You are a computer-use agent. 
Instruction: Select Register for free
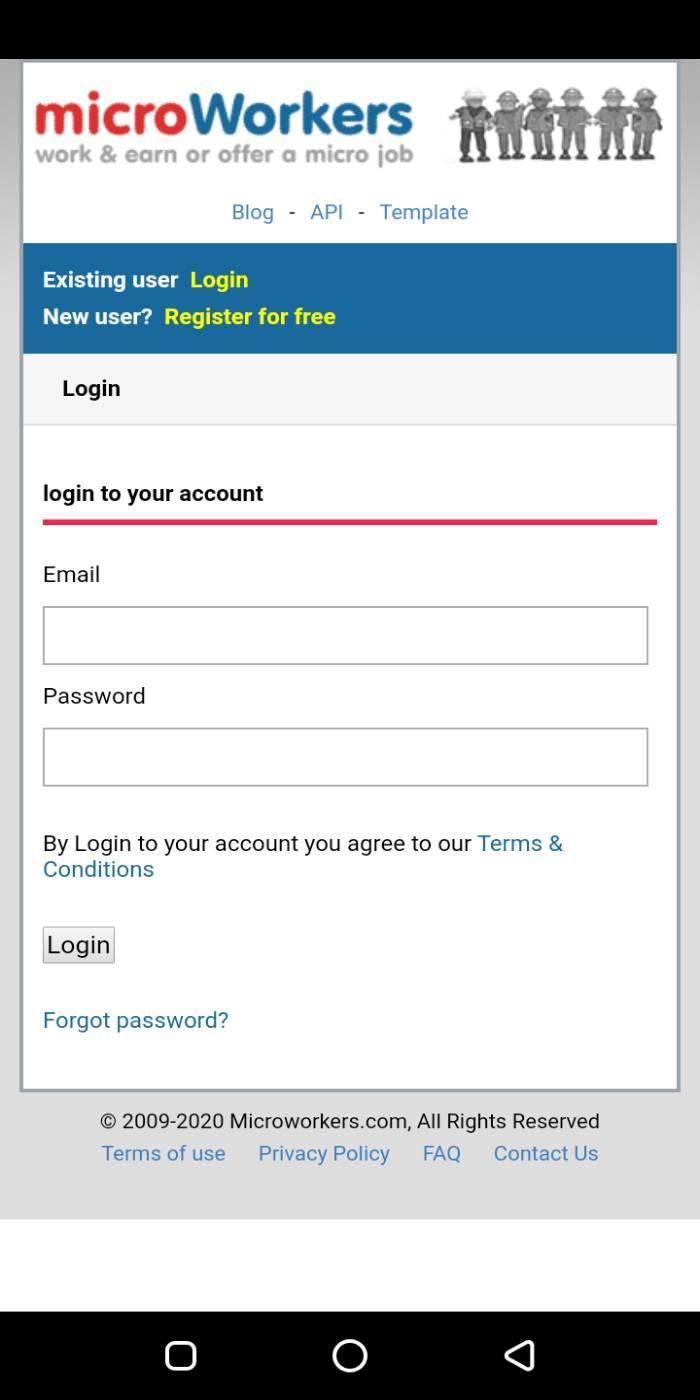pyautogui.click(x=250, y=317)
